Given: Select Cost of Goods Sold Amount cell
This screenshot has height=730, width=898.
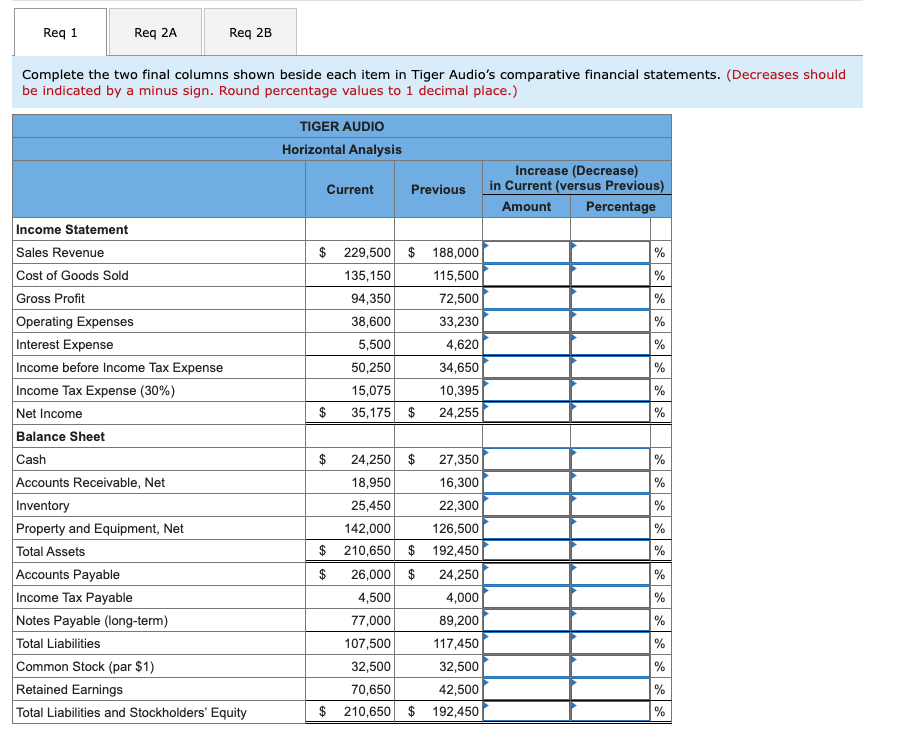Looking at the screenshot, I should pos(526,275).
